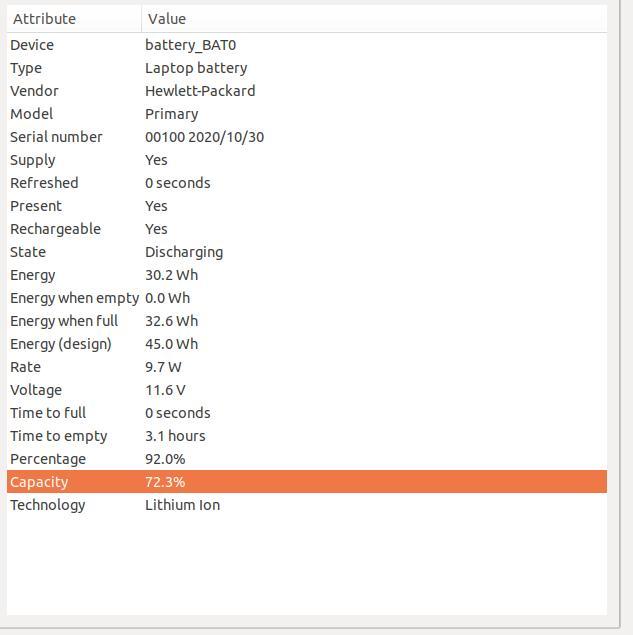
Task: Click the highlighted Capacity 72.3% row
Action: pos(307,482)
